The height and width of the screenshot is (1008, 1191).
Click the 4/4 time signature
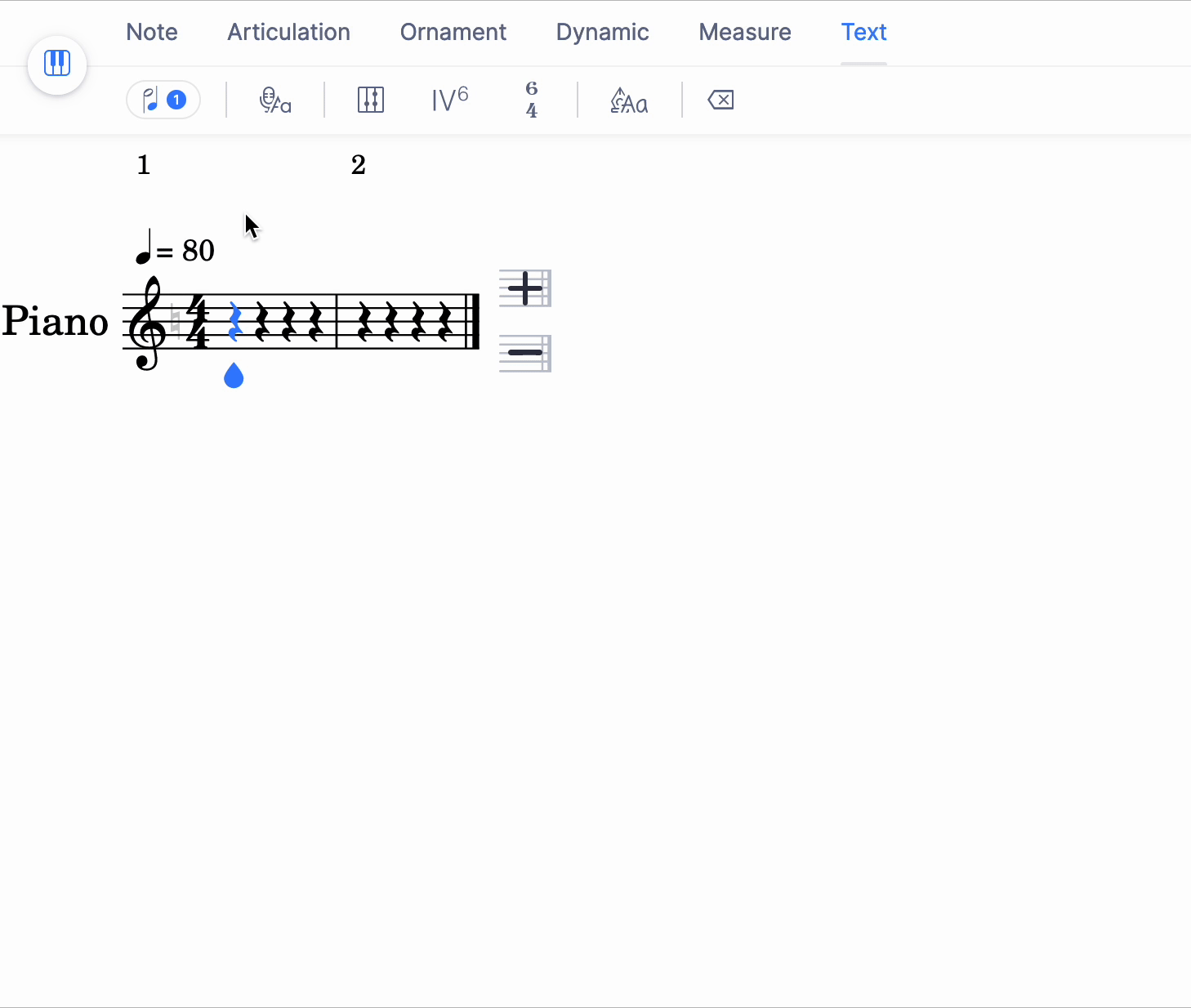click(198, 322)
